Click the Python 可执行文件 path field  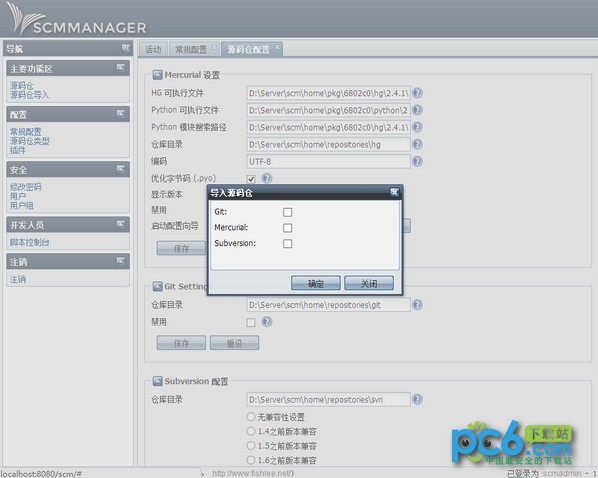[x=328, y=110]
